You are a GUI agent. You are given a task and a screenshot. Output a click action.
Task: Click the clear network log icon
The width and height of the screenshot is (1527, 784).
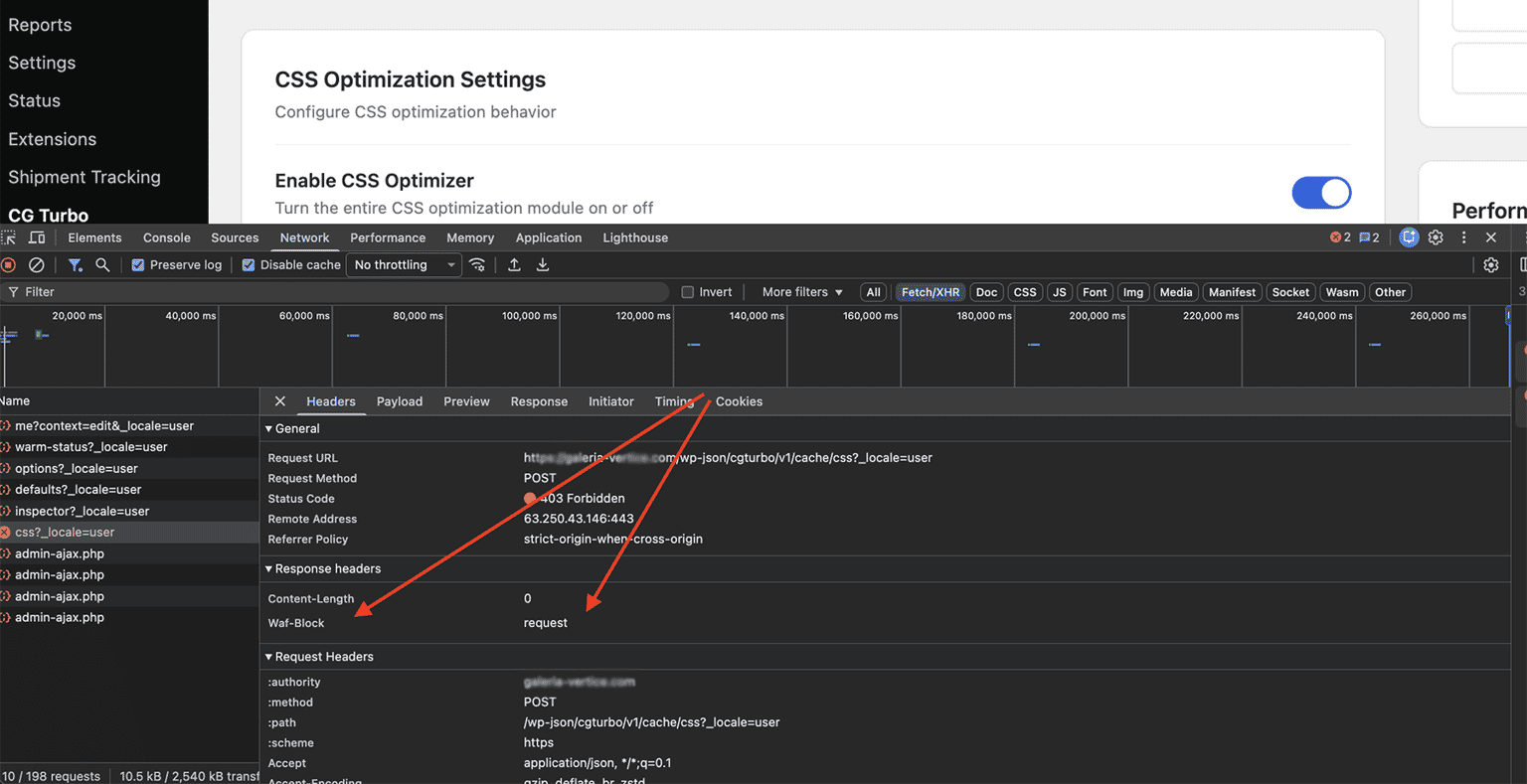[x=37, y=265]
